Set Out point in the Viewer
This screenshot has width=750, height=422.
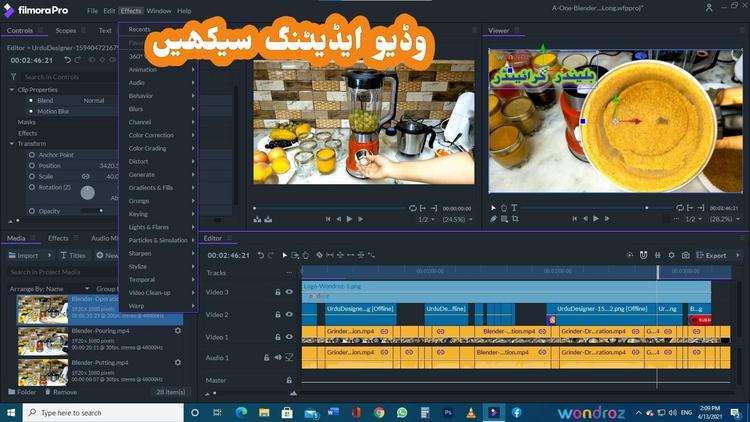(701, 208)
